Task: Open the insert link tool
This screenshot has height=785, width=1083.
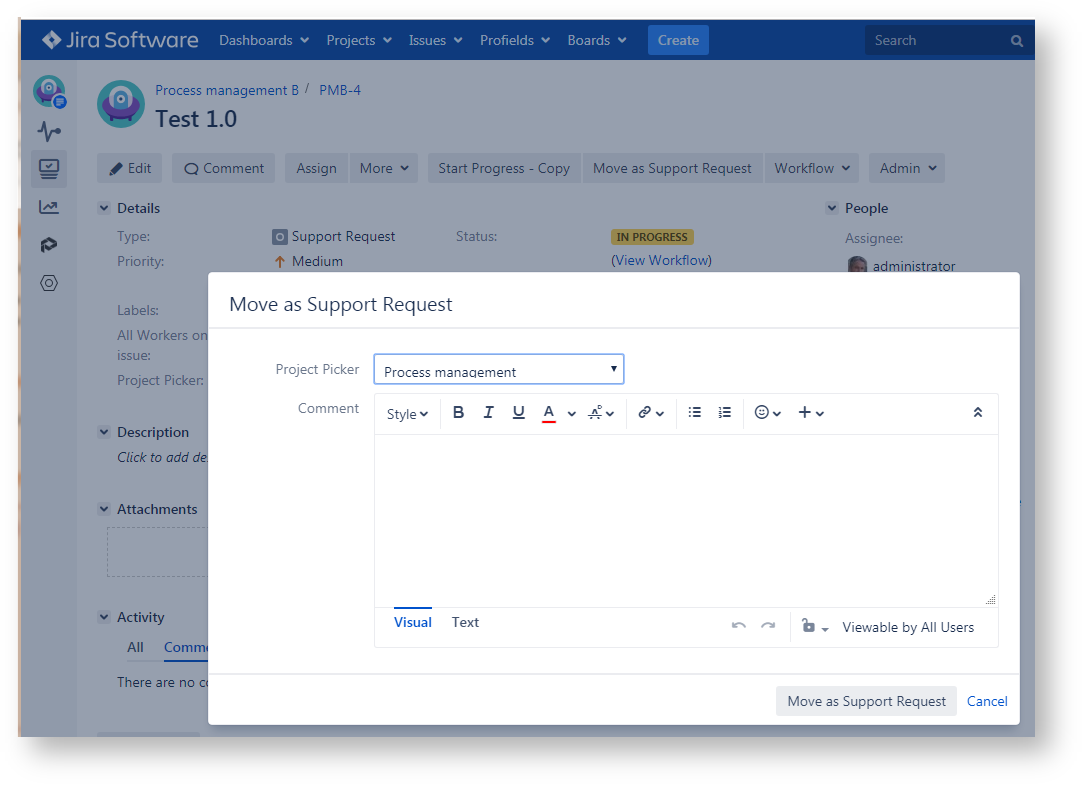Action: pyautogui.click(x=650, y=413)
